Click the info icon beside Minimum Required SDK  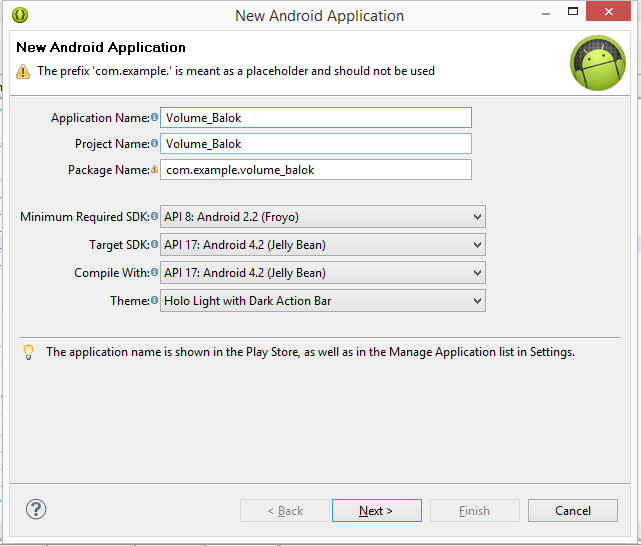tap(154, 216)
